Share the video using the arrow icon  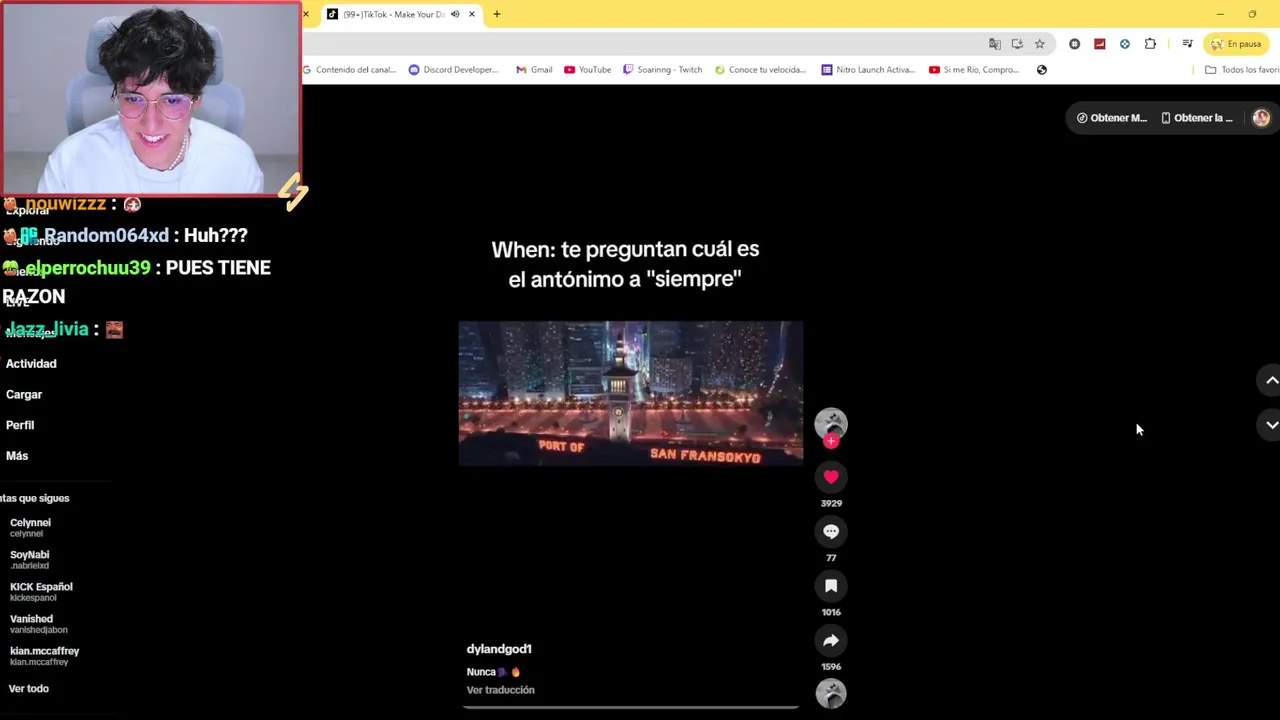click(831, 641)
